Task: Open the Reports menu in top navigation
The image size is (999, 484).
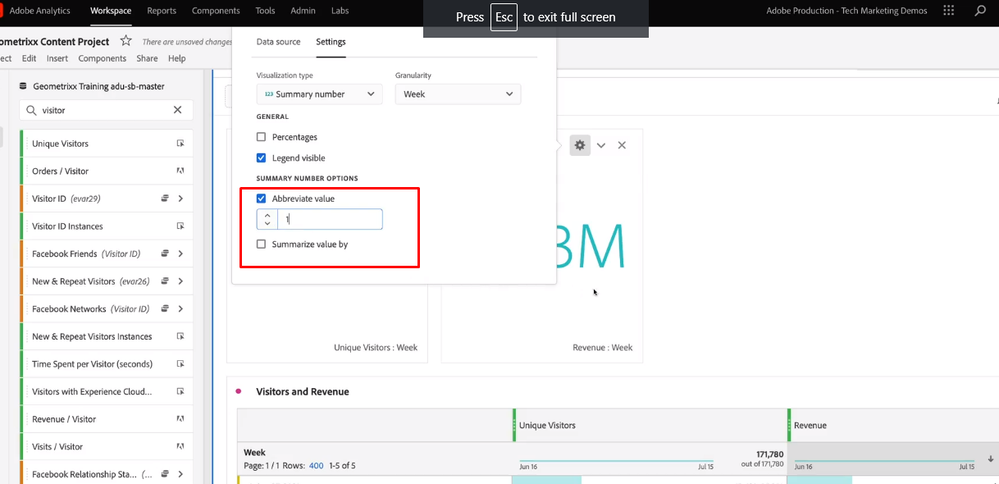Action: click(162, 11)
